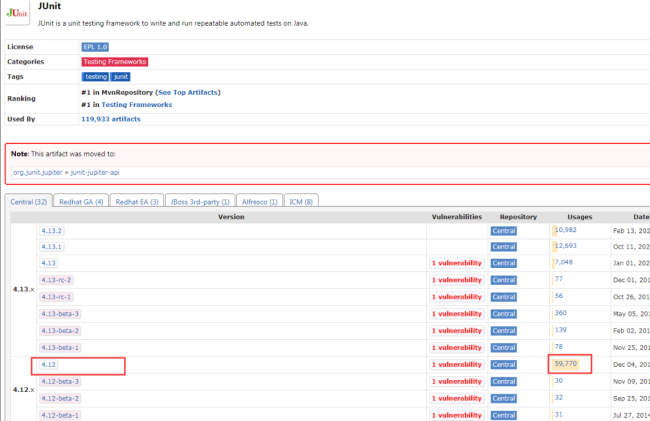Screen dimensions: 650x421
Task: Click the Vulnerabilities column header
Action: pos(457,217)
